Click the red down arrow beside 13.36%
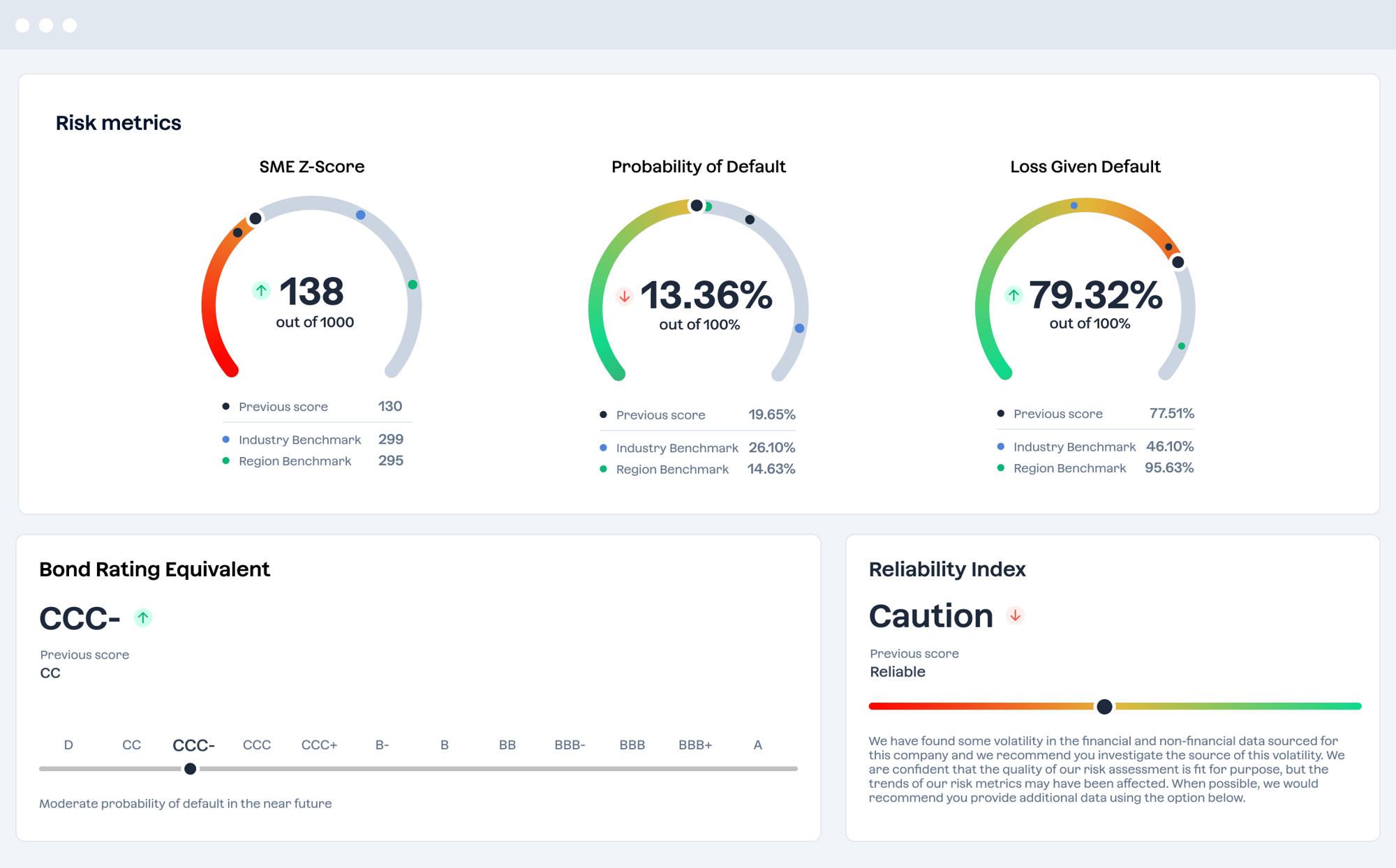 624,296
